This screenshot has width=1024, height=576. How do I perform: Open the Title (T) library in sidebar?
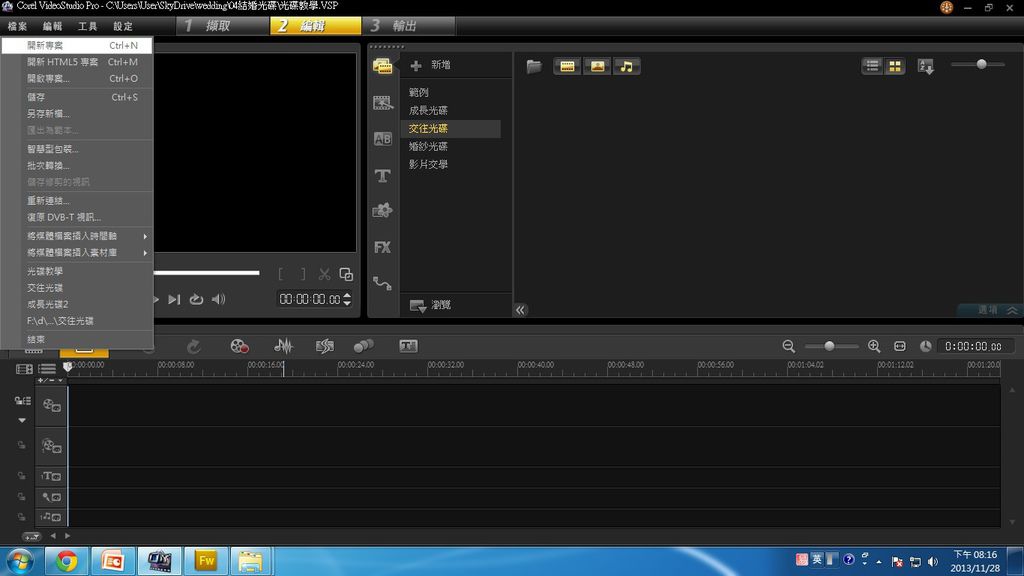(383, 176)
